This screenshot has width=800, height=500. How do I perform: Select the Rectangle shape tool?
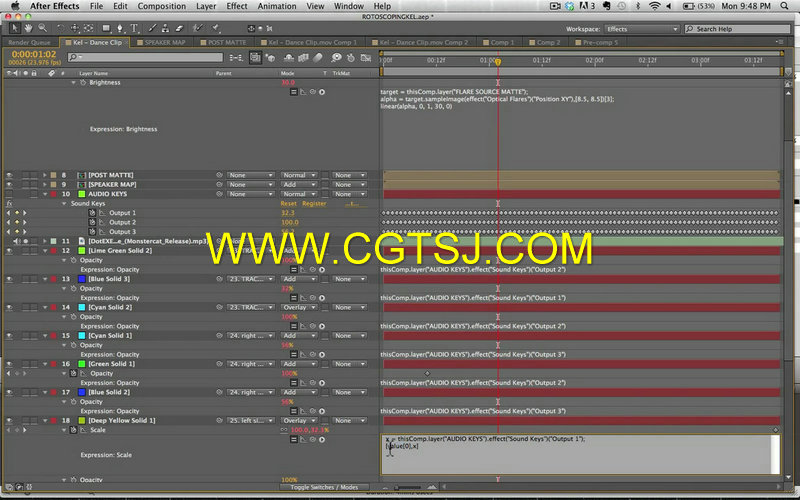[x=106, y=29]
